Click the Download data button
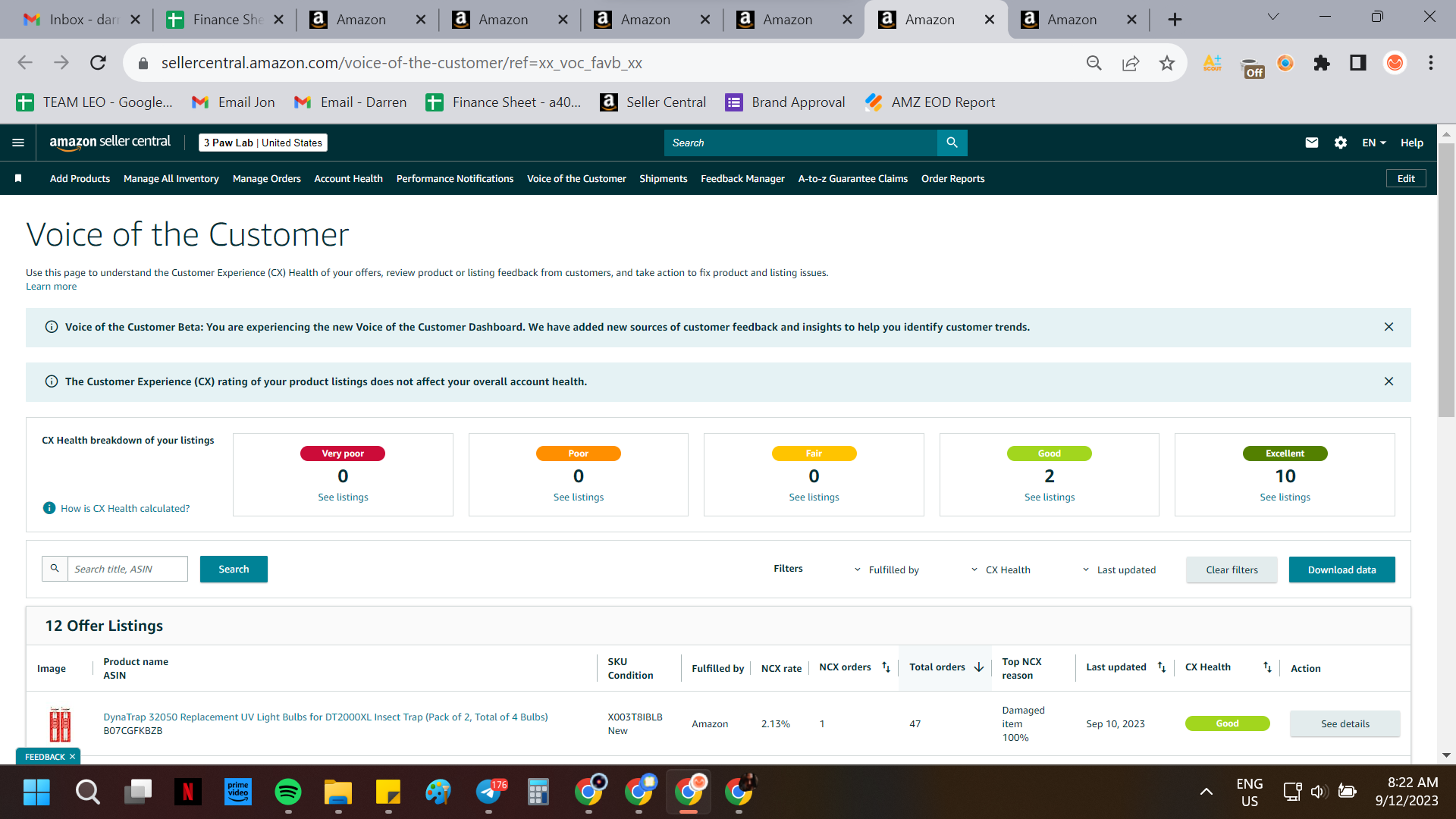The width and height of the screenshot is (1456, 819). 1341,570
